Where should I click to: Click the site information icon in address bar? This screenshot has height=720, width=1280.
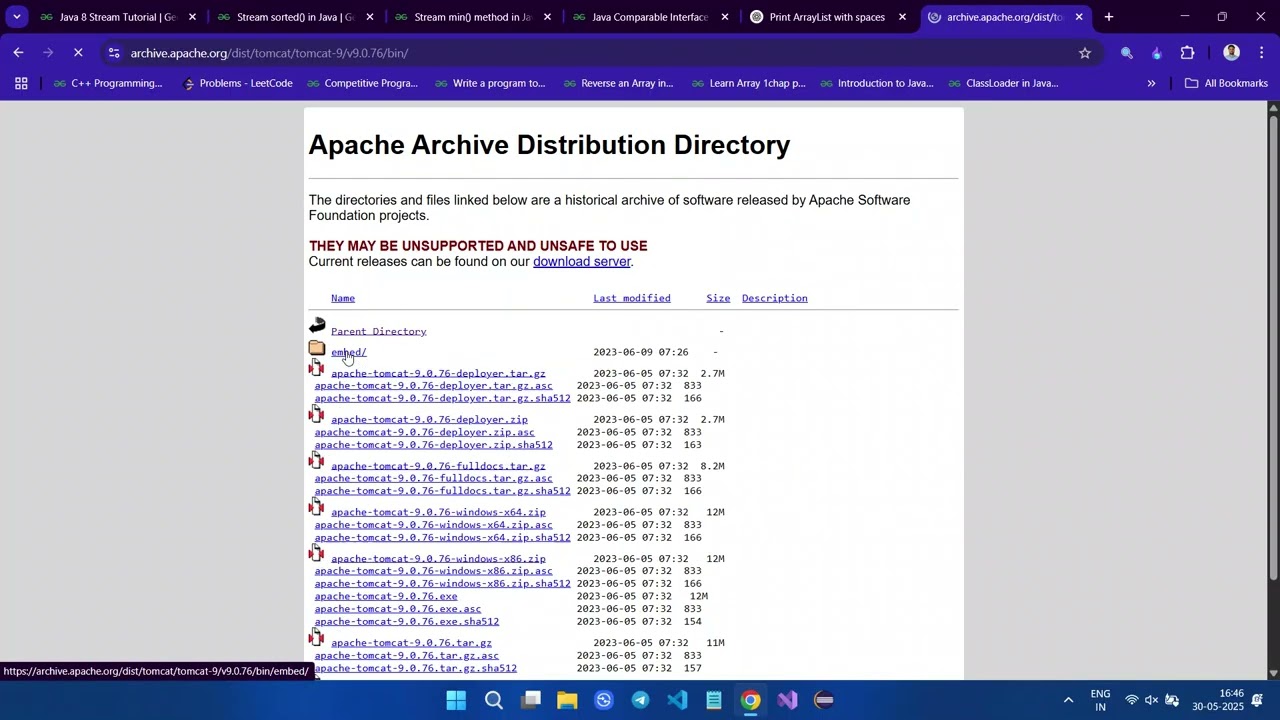(114, 53)
